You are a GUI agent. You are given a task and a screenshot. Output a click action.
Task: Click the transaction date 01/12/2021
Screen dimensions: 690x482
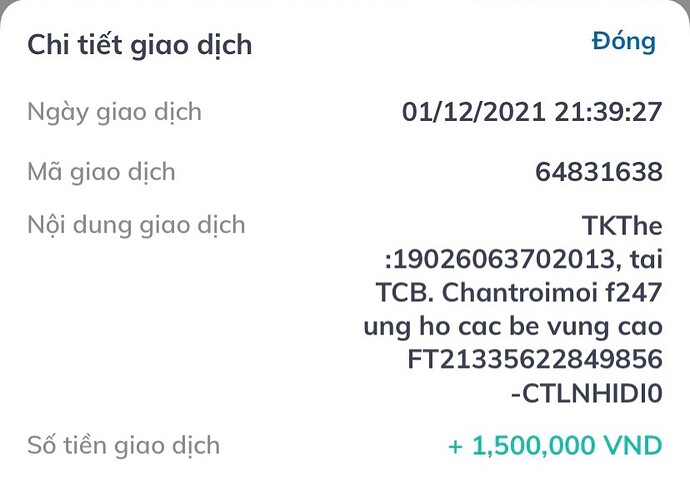pos(469,111)
